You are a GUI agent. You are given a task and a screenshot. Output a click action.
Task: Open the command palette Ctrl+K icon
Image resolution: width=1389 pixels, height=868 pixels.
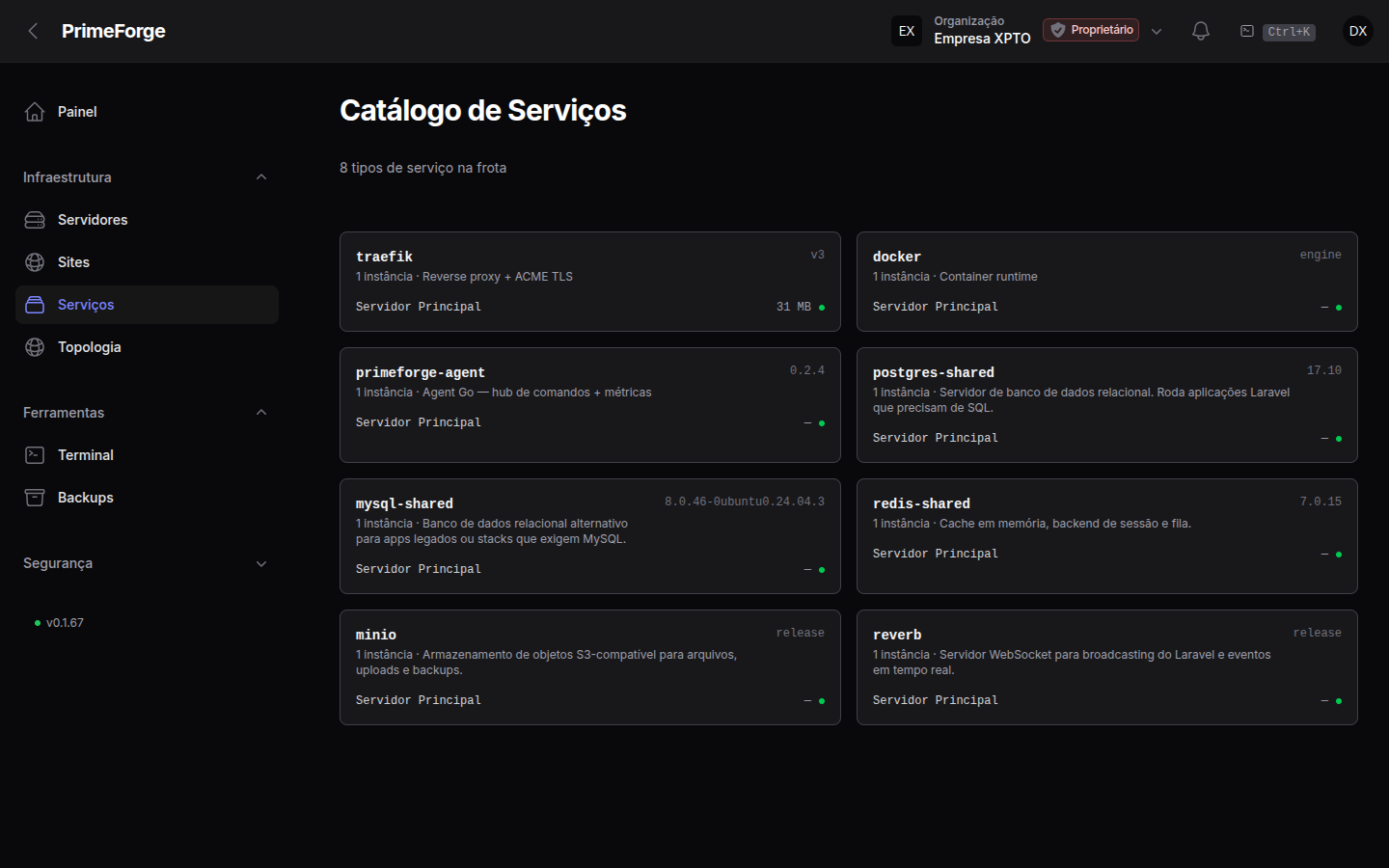(1247, 31)
